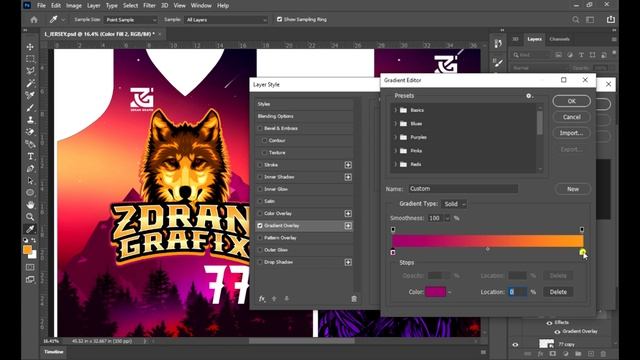Switch to the Channels tab
Image resolution: width=640 pixels, height=360 pixels.
[x=559, y=39]
